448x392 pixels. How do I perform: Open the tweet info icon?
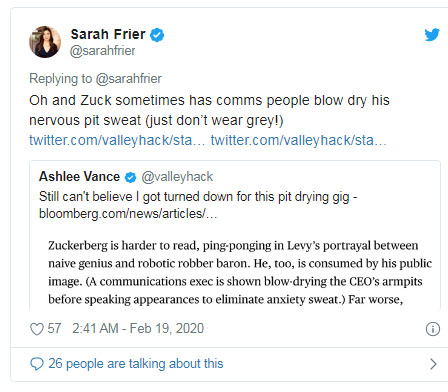(x=433, y=329)
